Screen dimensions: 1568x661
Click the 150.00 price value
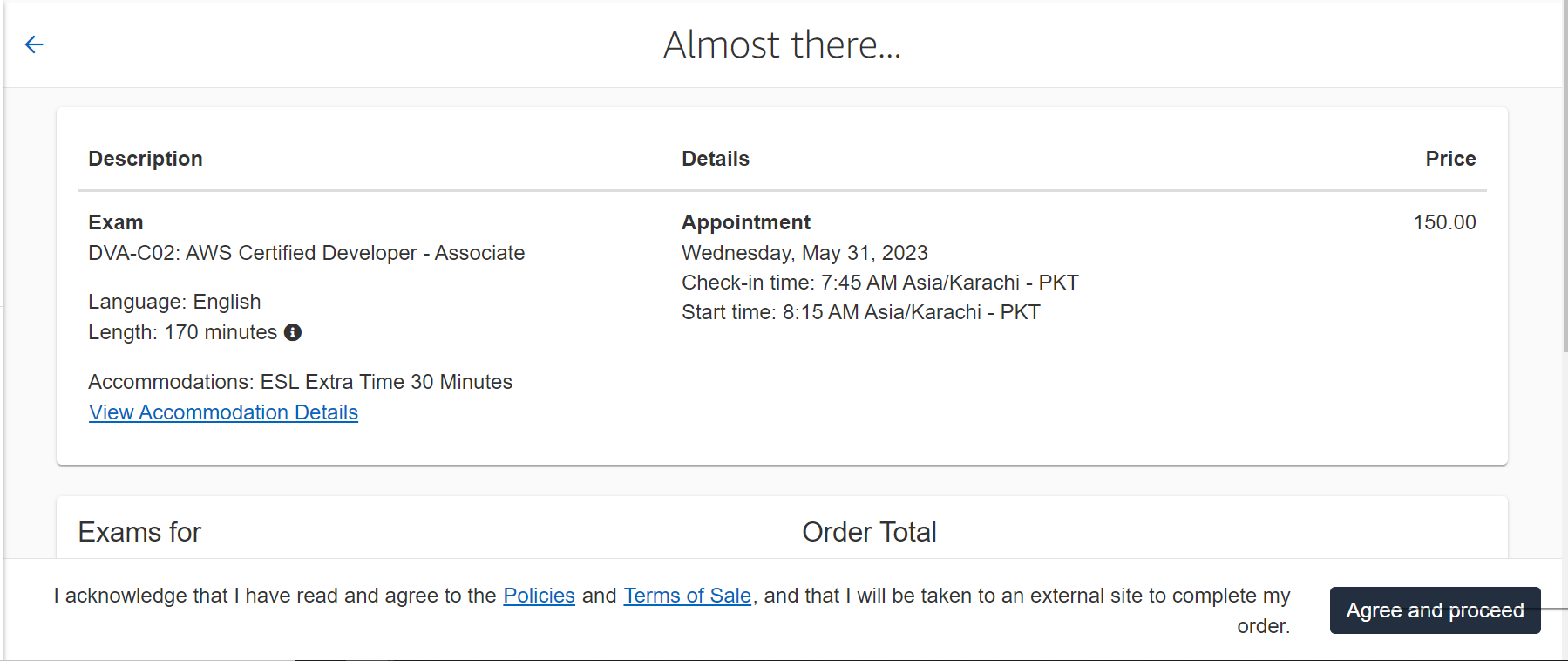click(1444, 222)
